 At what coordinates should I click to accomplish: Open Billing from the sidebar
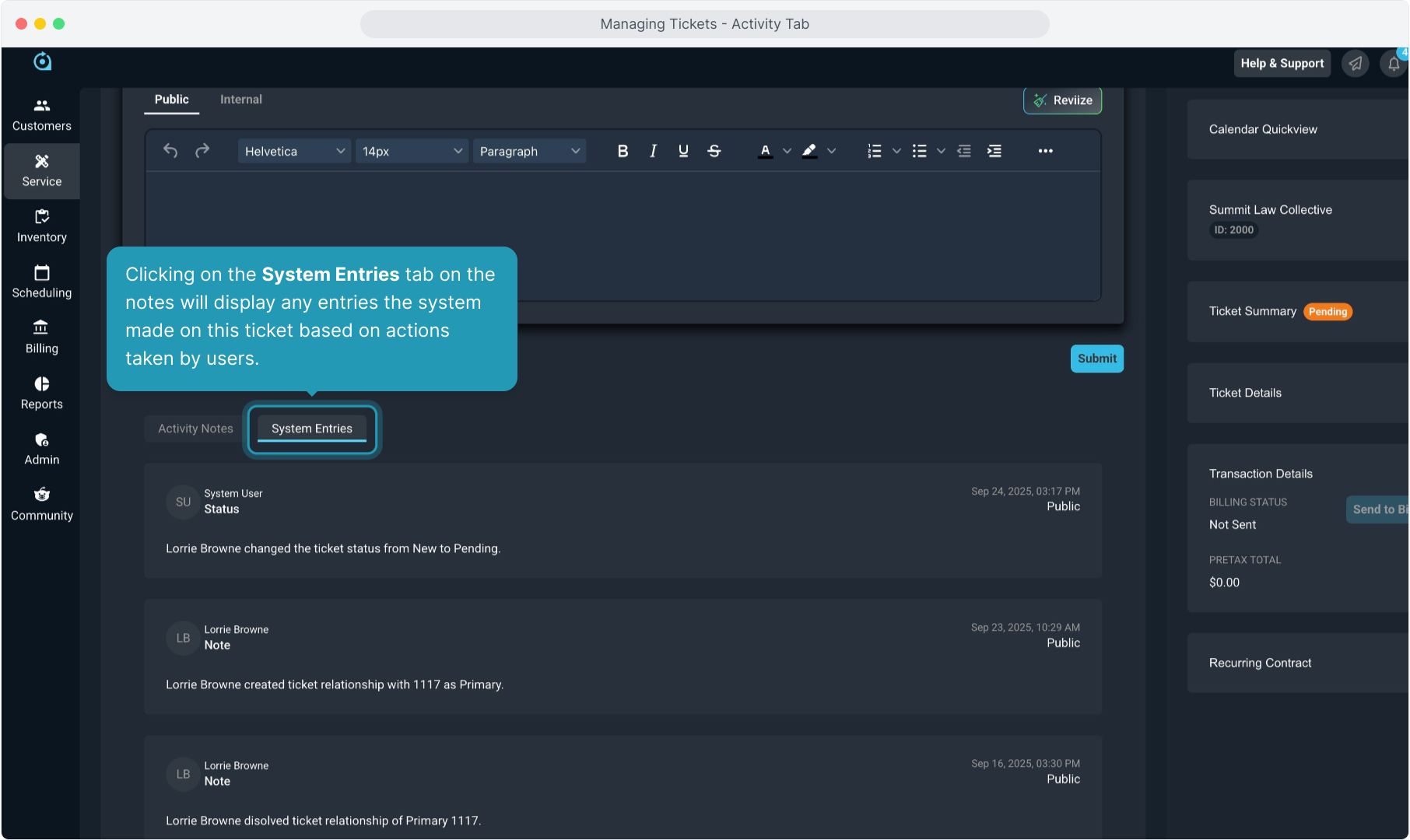tap(42, 338)
